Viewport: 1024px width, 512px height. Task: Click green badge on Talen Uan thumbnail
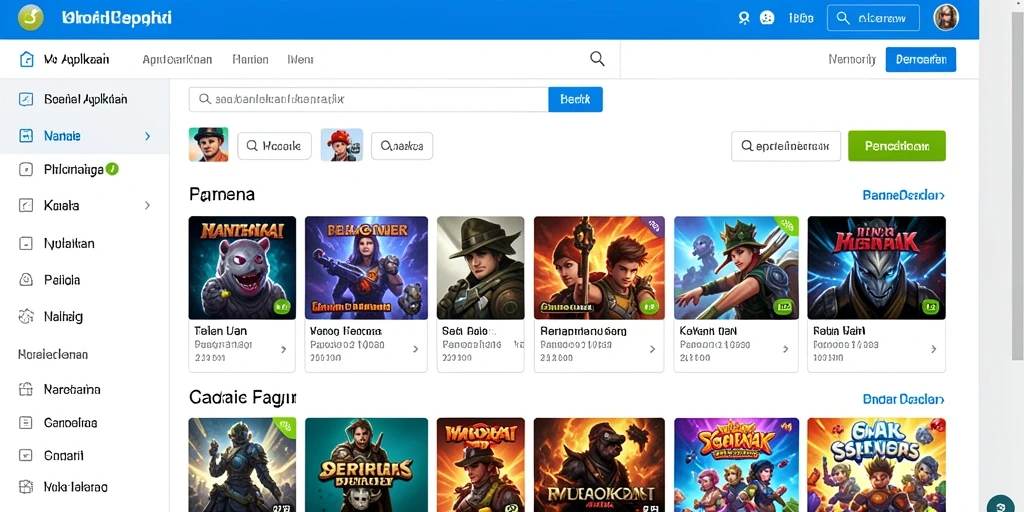(x=281, y=306)
